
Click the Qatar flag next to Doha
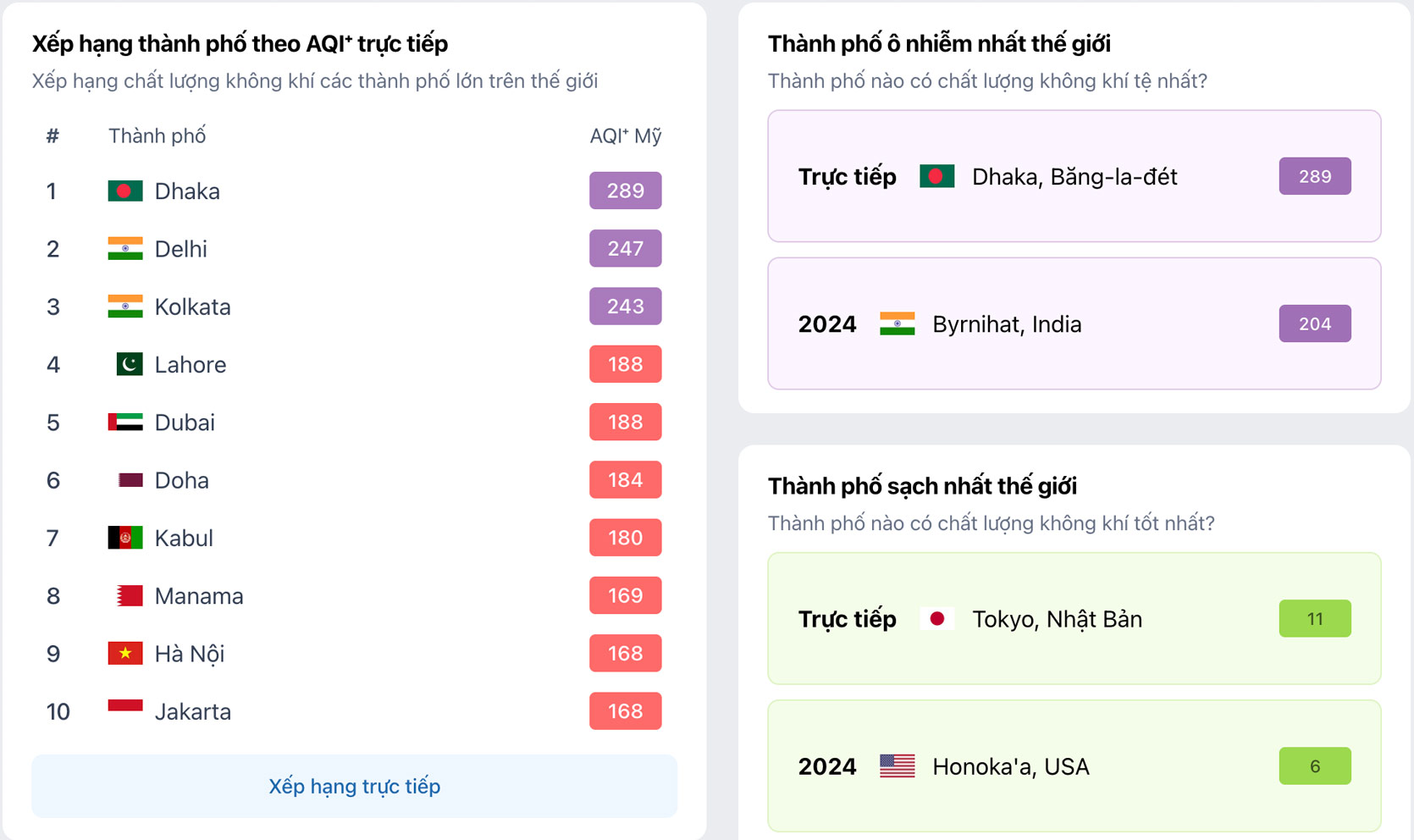[x=130, y=480]
